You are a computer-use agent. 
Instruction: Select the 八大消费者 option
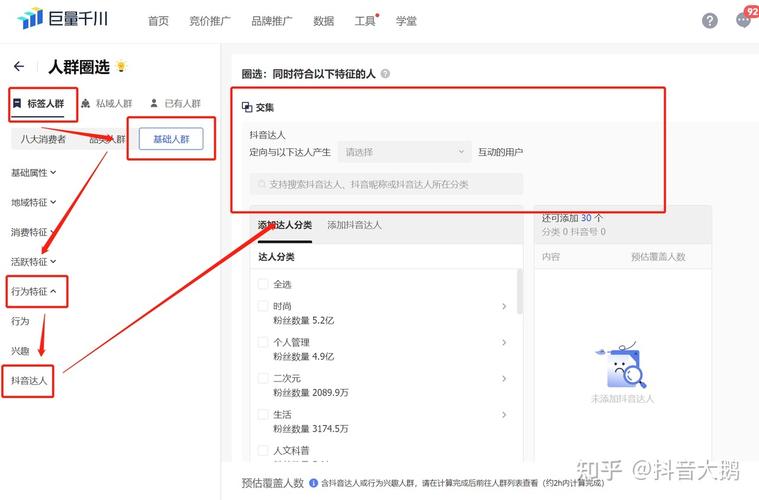(x=43, y=139)
